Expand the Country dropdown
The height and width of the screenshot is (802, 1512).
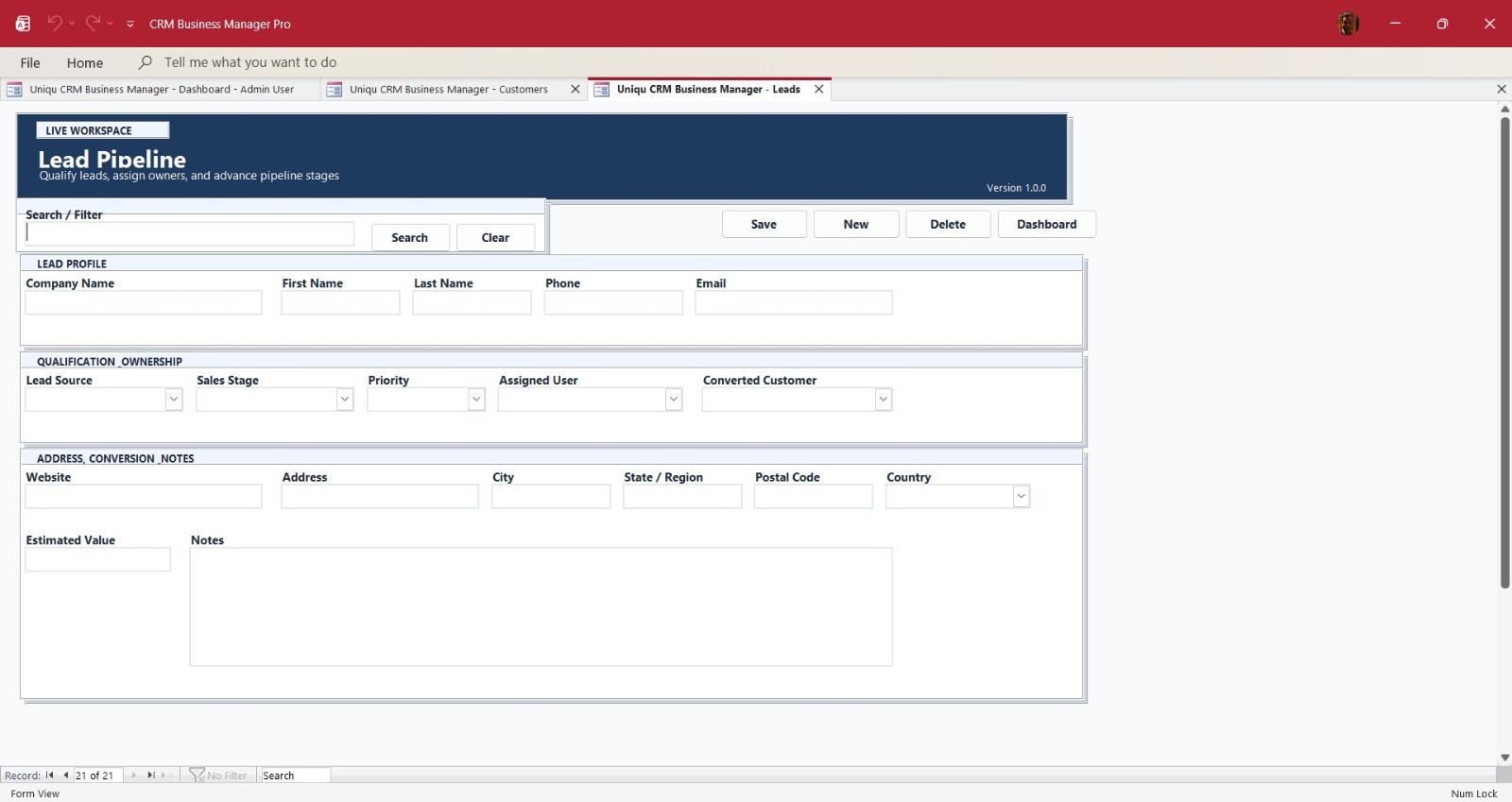pos(1021,496)
